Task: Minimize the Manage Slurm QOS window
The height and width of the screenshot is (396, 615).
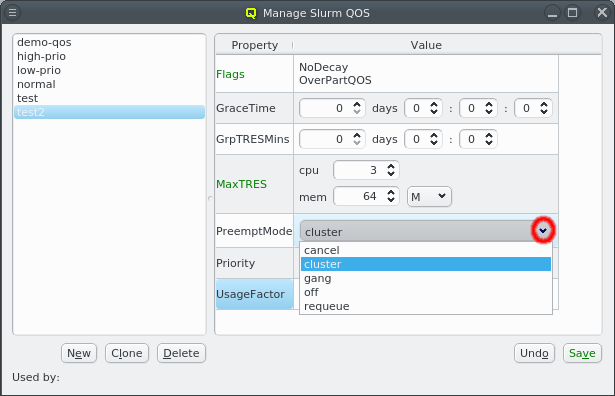Action: coord(552,13)
